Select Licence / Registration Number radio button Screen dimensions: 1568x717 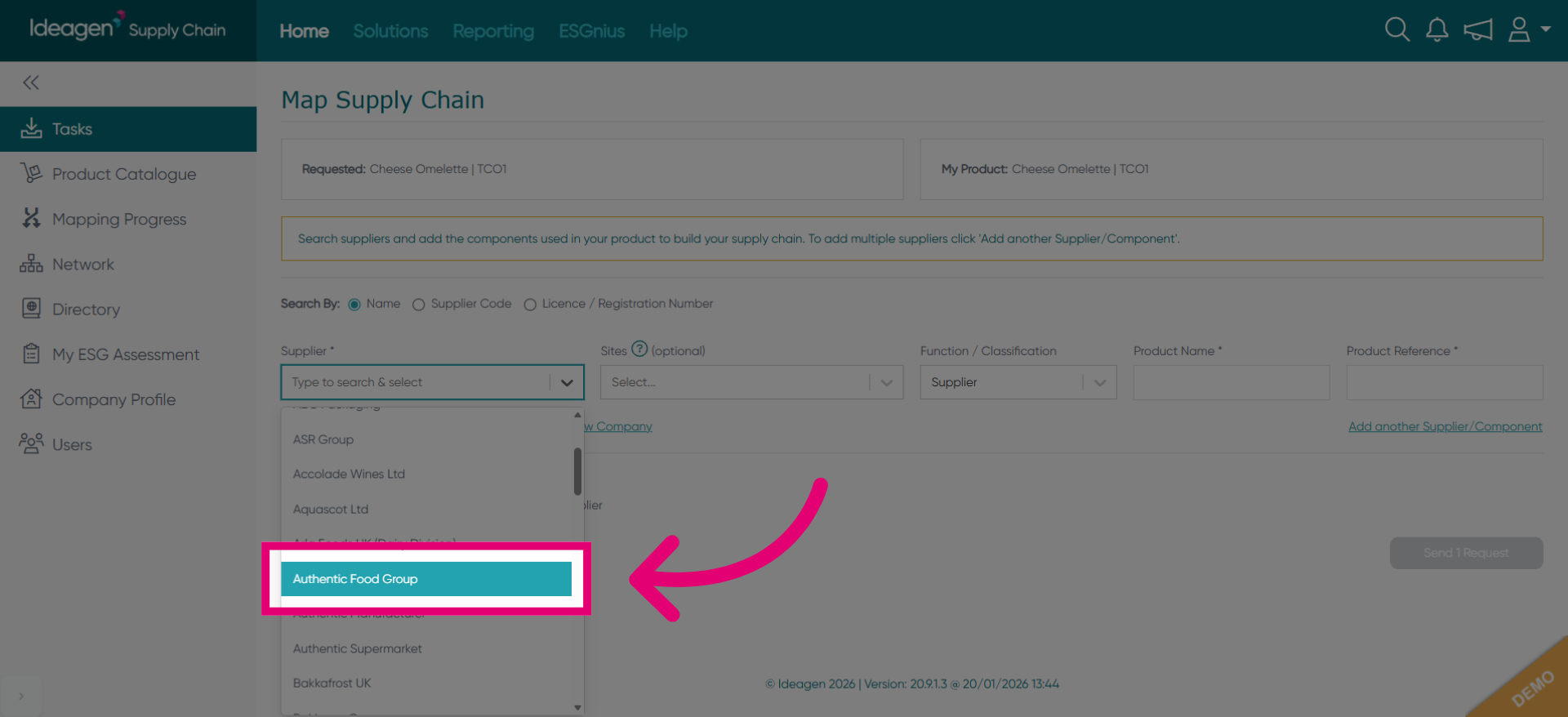530,305
